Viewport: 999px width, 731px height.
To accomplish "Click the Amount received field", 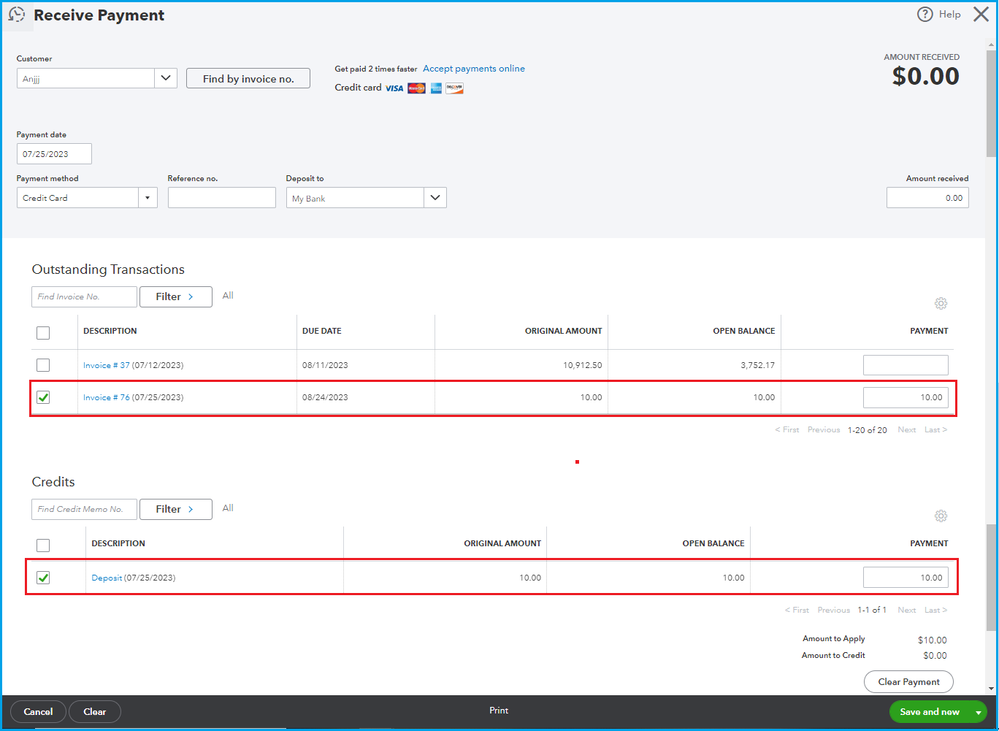I will click(x=928, y=198).
